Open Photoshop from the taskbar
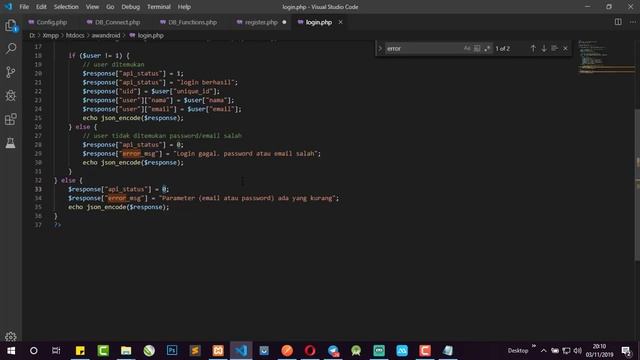 172,351
